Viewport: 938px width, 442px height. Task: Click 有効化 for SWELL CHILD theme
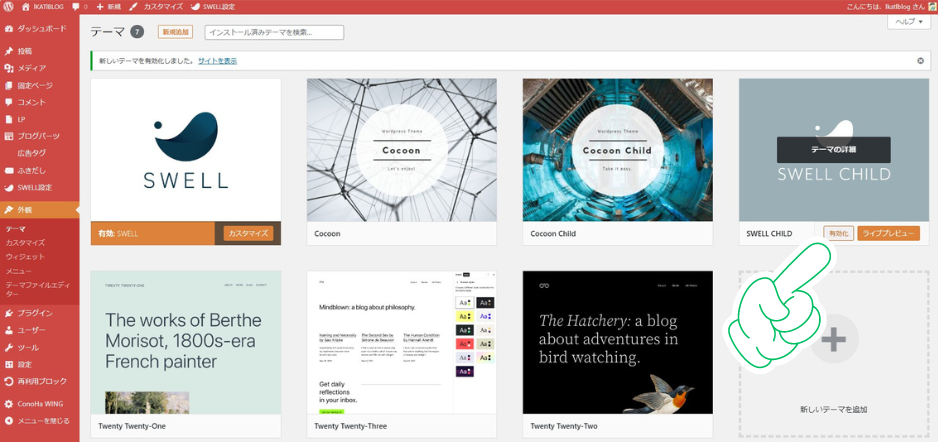point(838,233)
